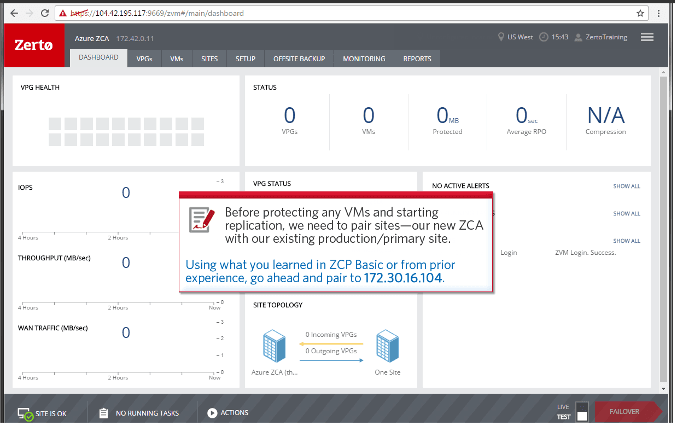Screen dimensions: 675x424
Task: Click the insecure connection warning icon
Action: click(x=63, y=13)
